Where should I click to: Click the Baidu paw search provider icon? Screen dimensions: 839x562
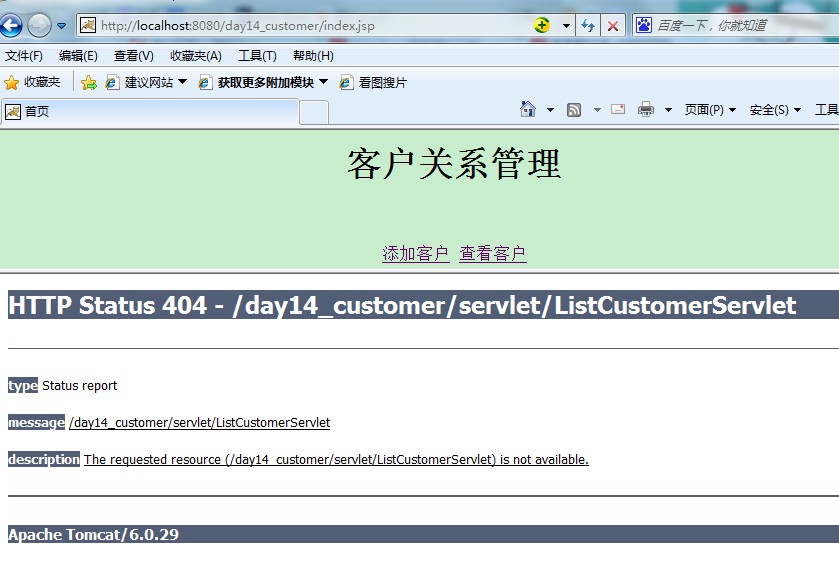(644, 25)
